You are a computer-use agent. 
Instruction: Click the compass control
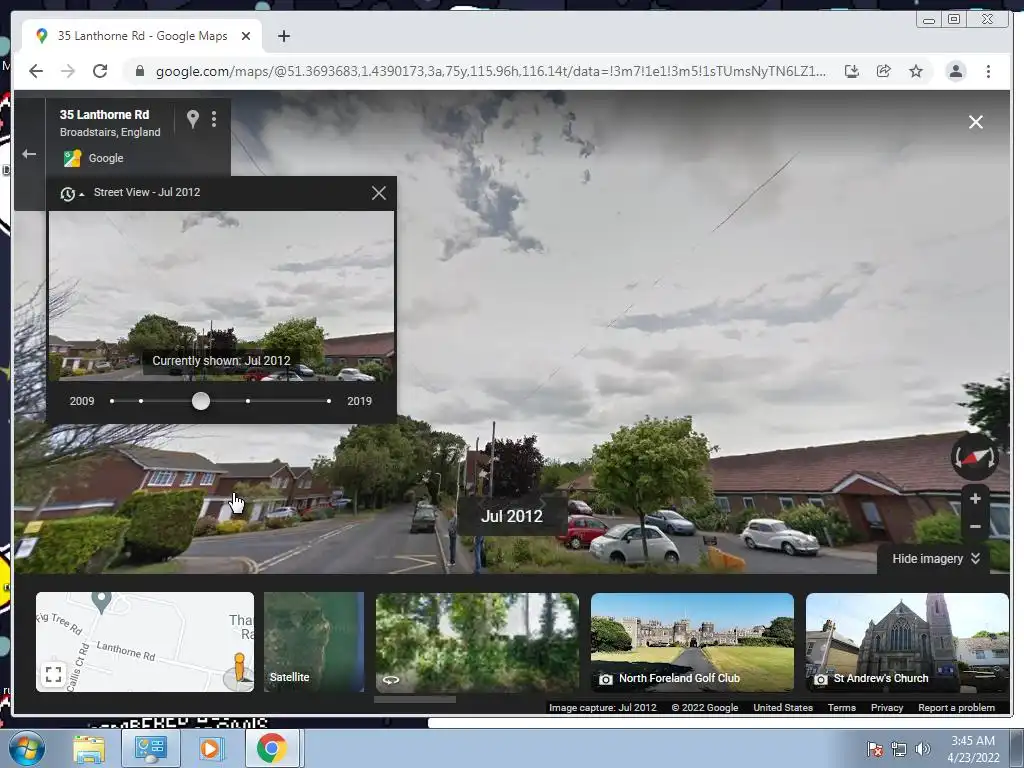[x=974, y=457]
